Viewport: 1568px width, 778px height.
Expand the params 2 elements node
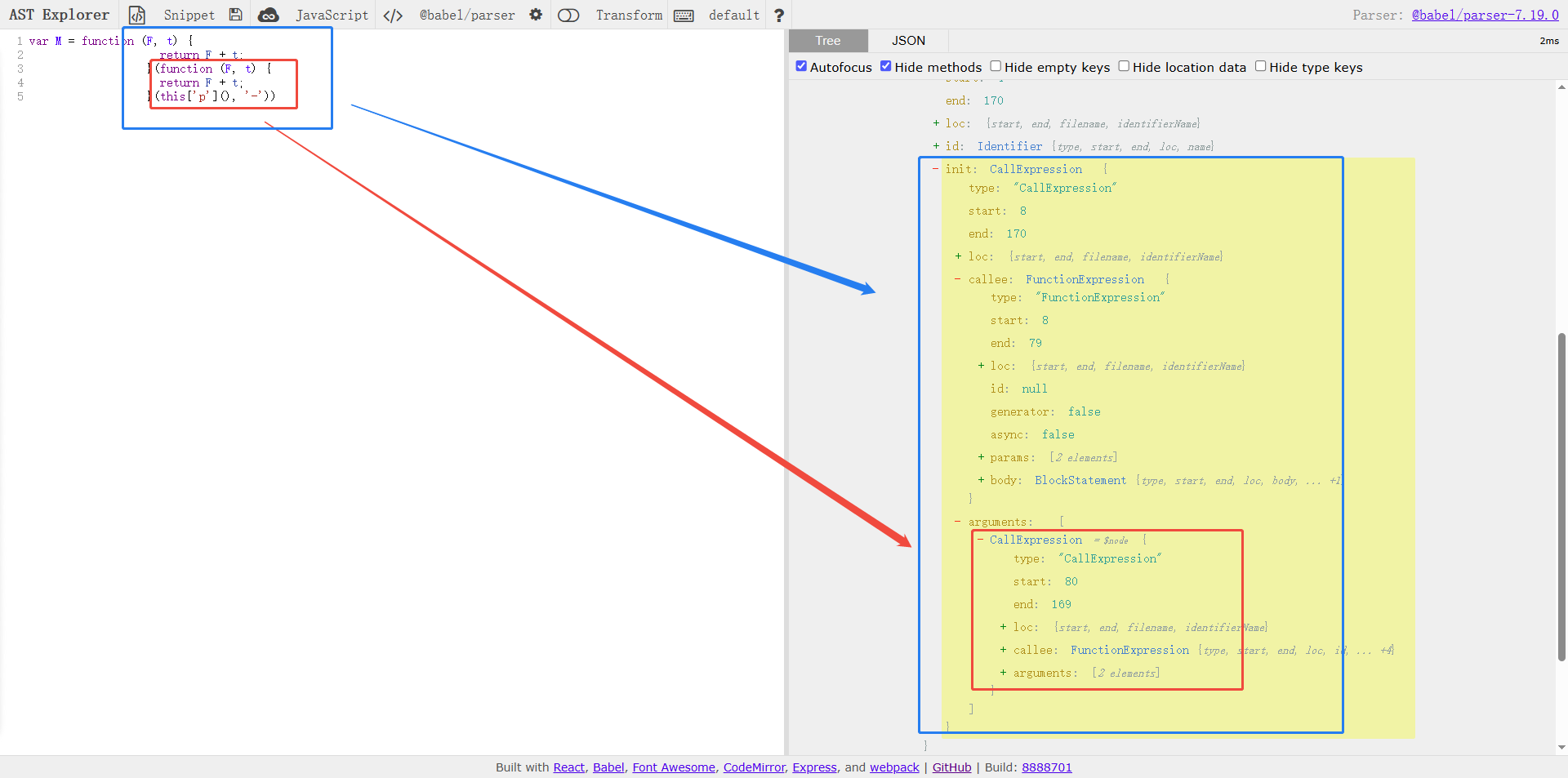pyautogui.click(x=981, y=457)
